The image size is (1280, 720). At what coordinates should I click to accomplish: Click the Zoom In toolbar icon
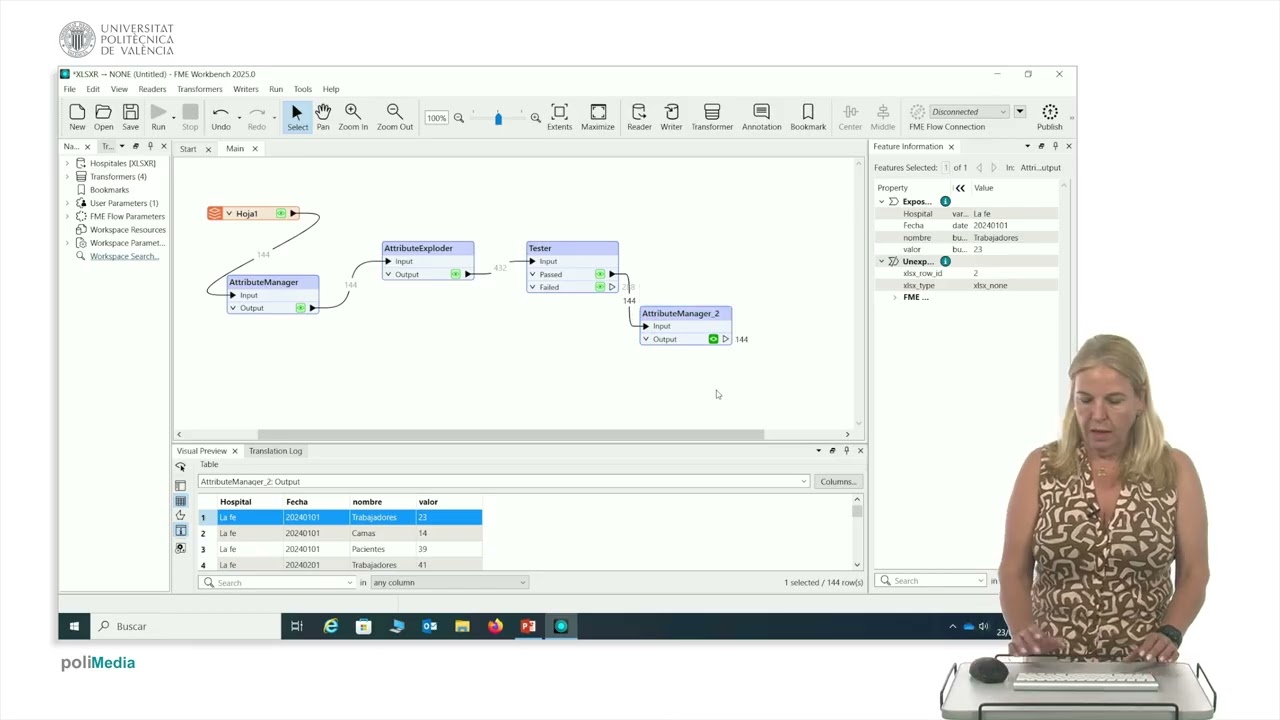coord(353,117)
